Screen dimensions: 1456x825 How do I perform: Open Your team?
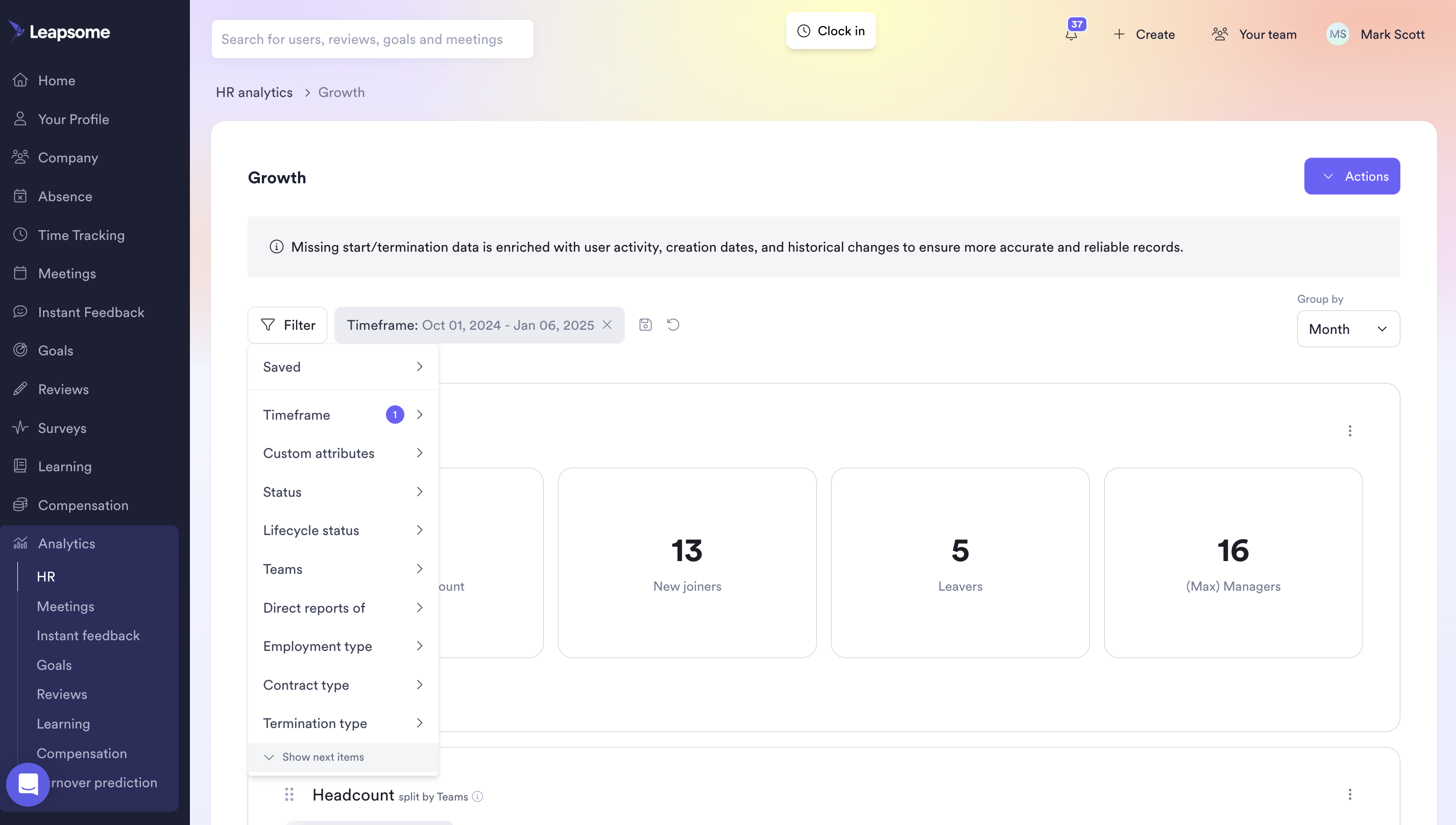point(1254,34)
